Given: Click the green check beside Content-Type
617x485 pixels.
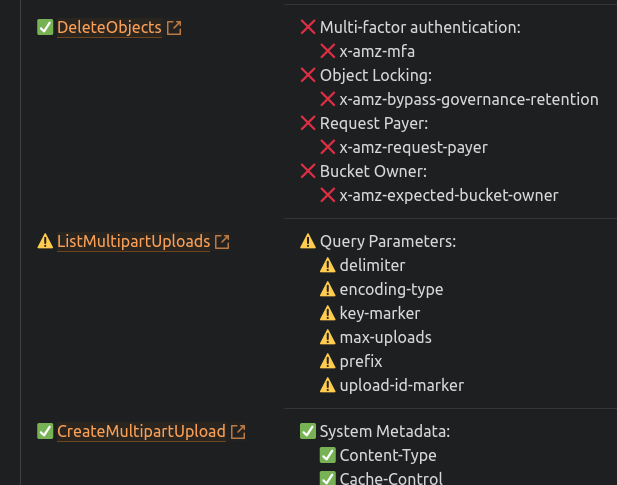Looking at the screenshot, I should coord(328,455).
